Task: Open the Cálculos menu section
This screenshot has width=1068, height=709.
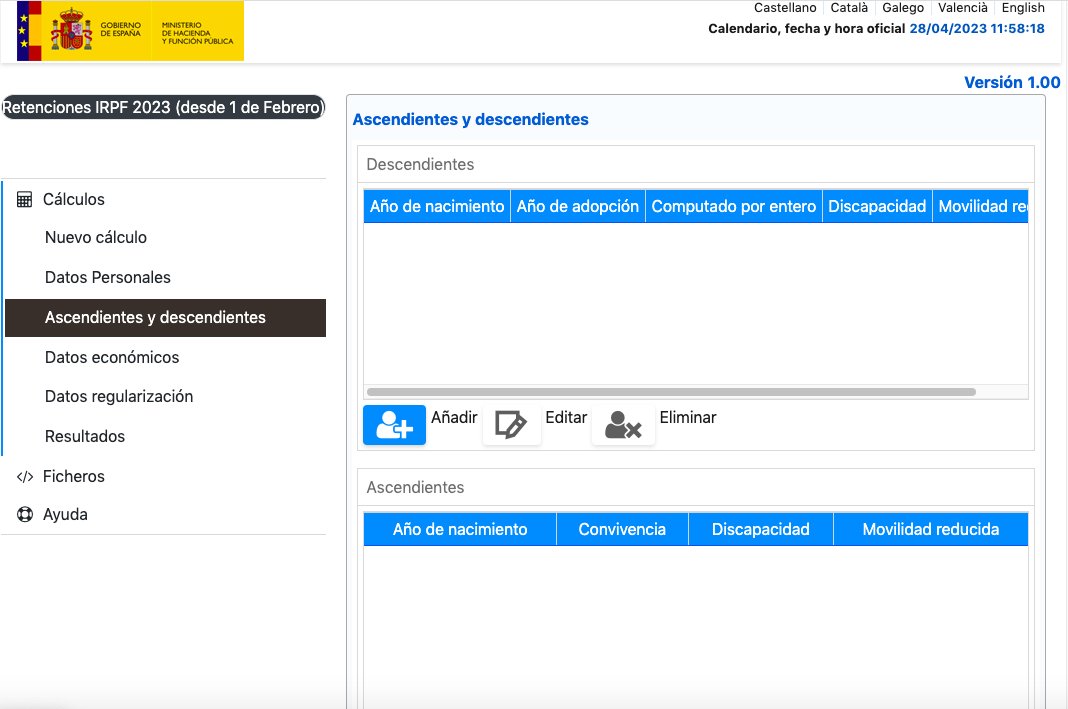Action: click(74, 200)
